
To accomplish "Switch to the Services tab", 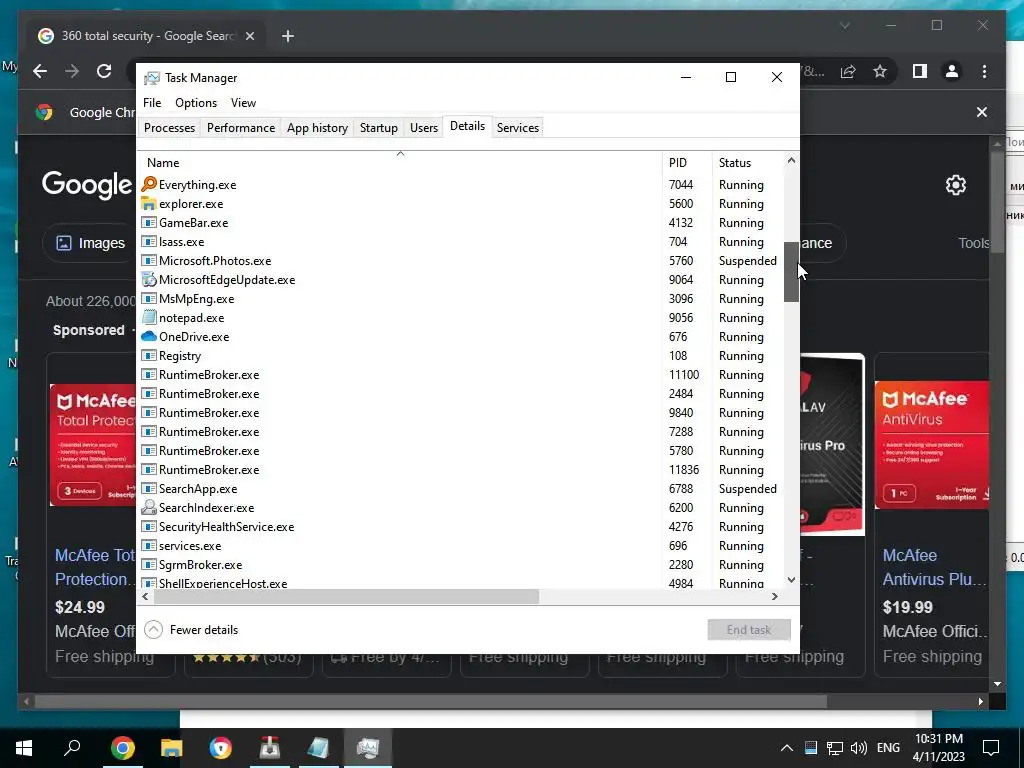I will [518, 127].
